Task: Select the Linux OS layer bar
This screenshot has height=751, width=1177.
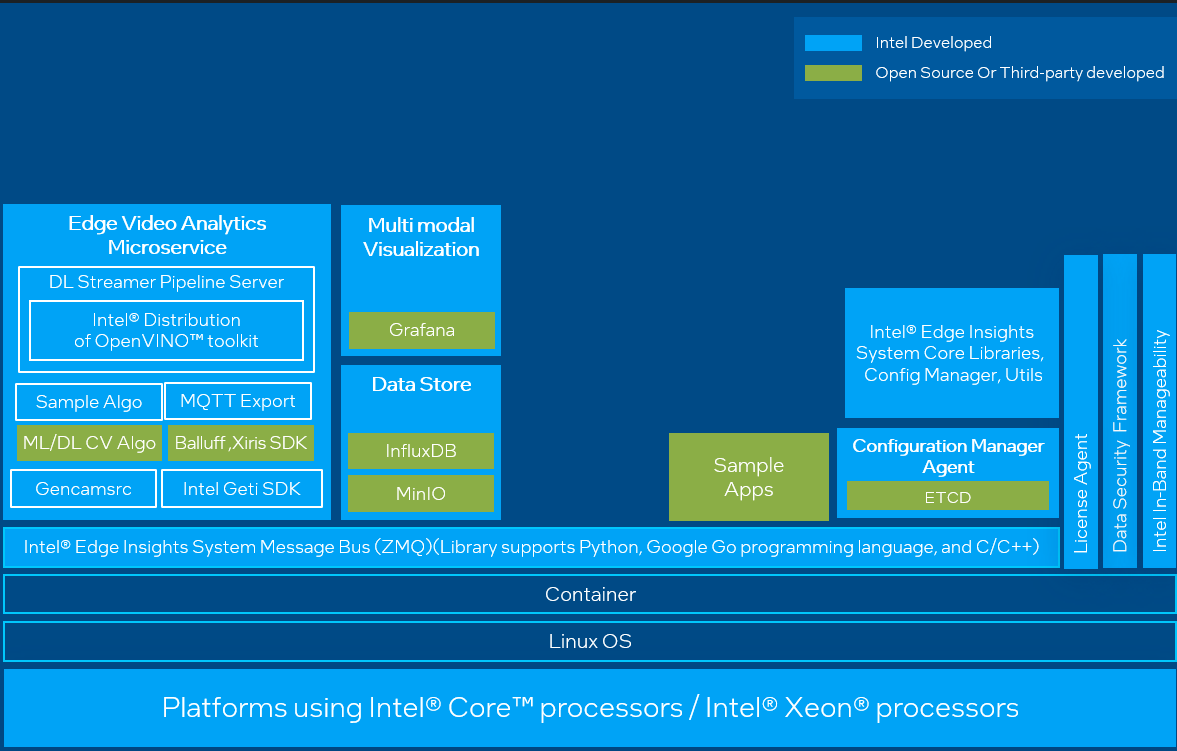Action: [x=590, y=641]
